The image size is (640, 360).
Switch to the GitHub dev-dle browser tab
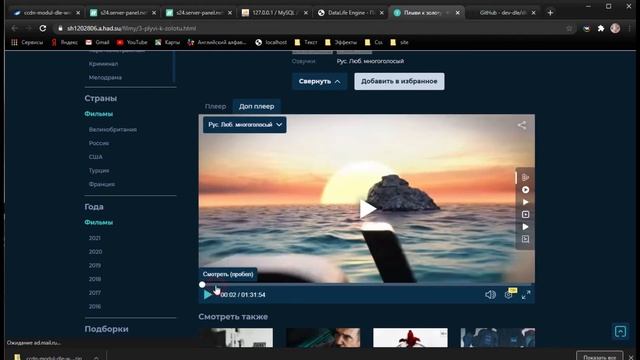(x=503, y=13)
